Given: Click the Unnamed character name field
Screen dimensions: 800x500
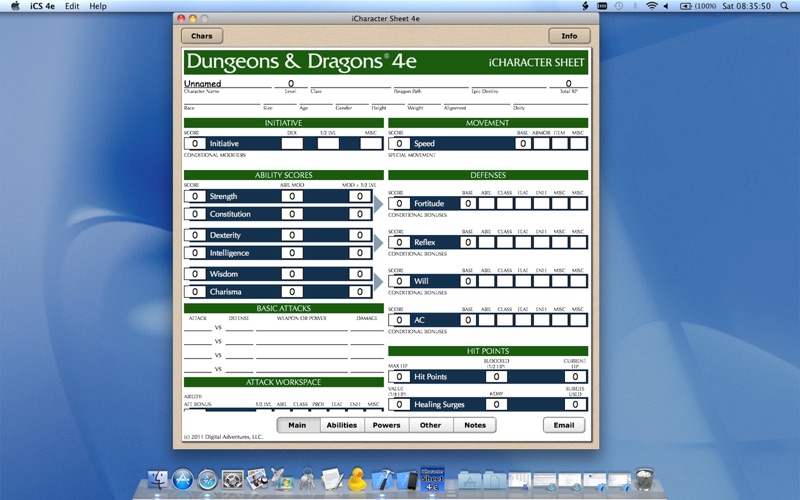Looking at the screenshot, I should coord(227,83).
